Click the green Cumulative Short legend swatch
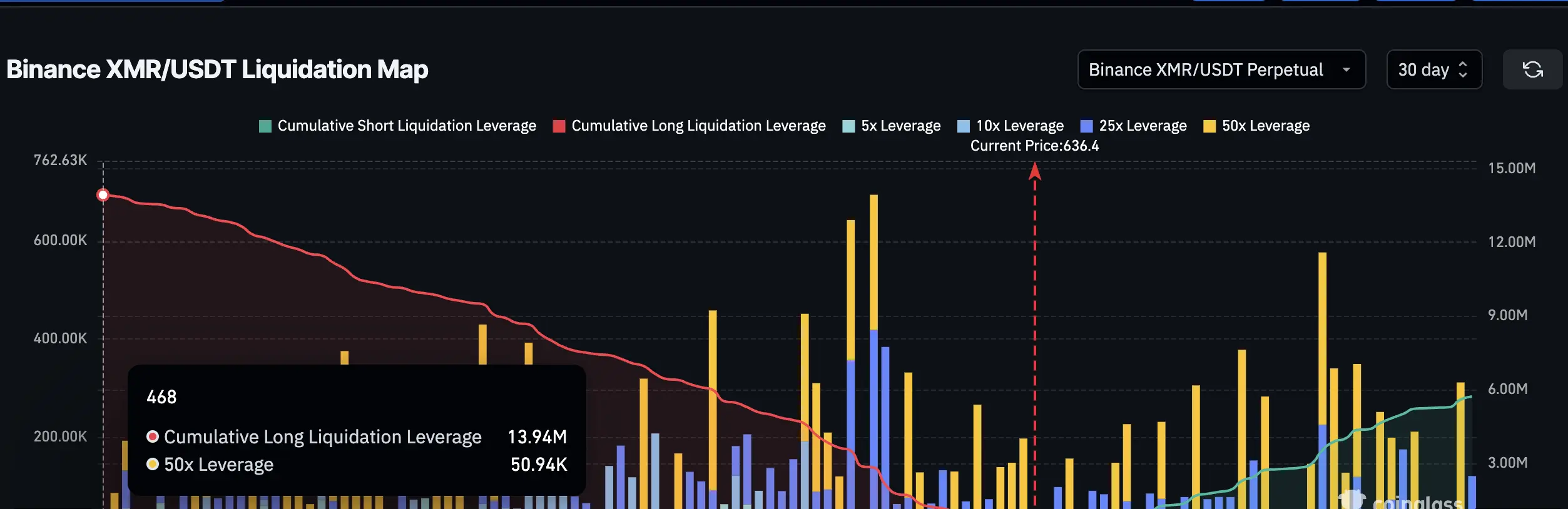Screen dimensions: 1568x509 pyautogui.click(x=265, y=126)
